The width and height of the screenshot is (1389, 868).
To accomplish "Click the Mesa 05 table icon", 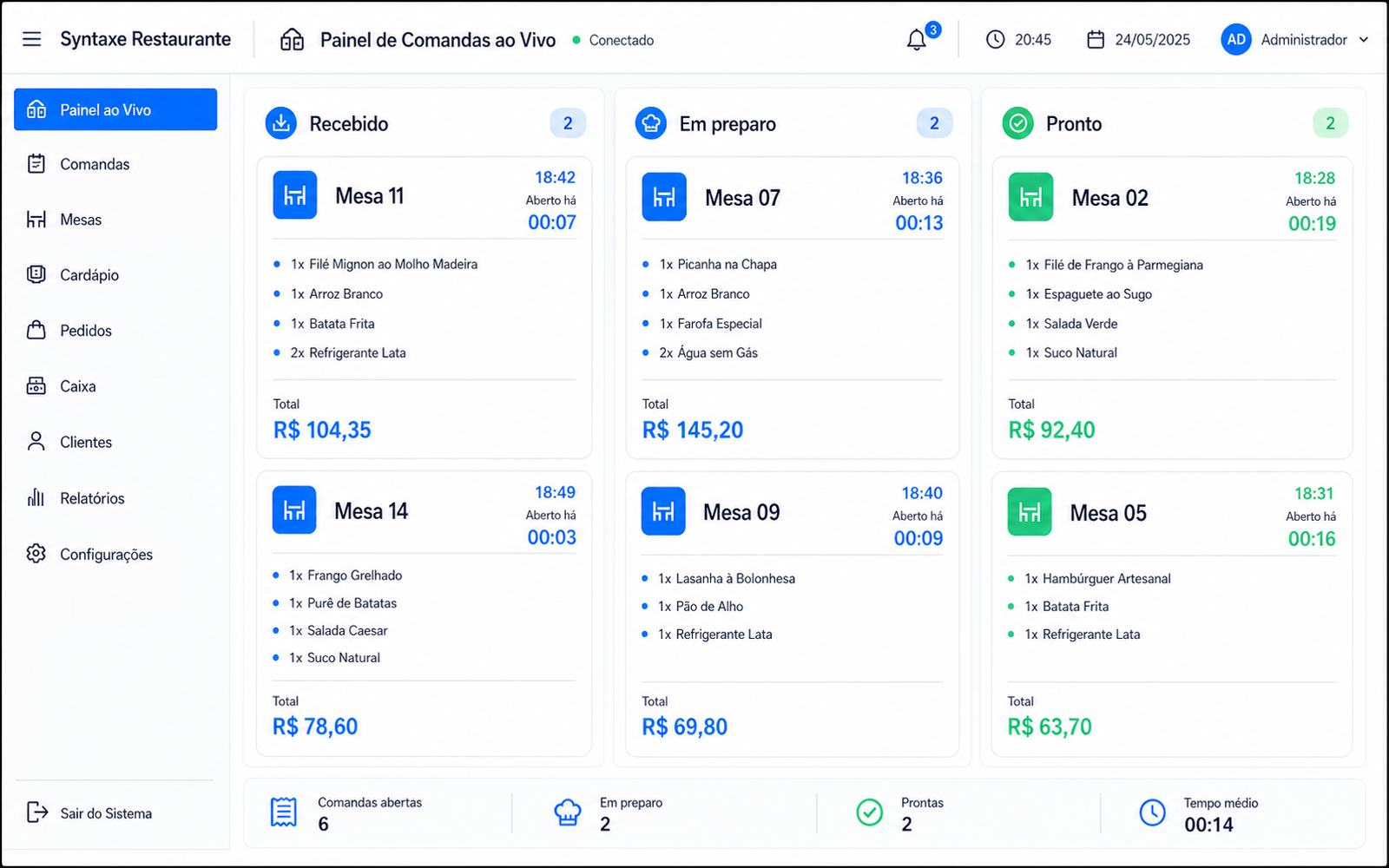I will pos(1030,512).
